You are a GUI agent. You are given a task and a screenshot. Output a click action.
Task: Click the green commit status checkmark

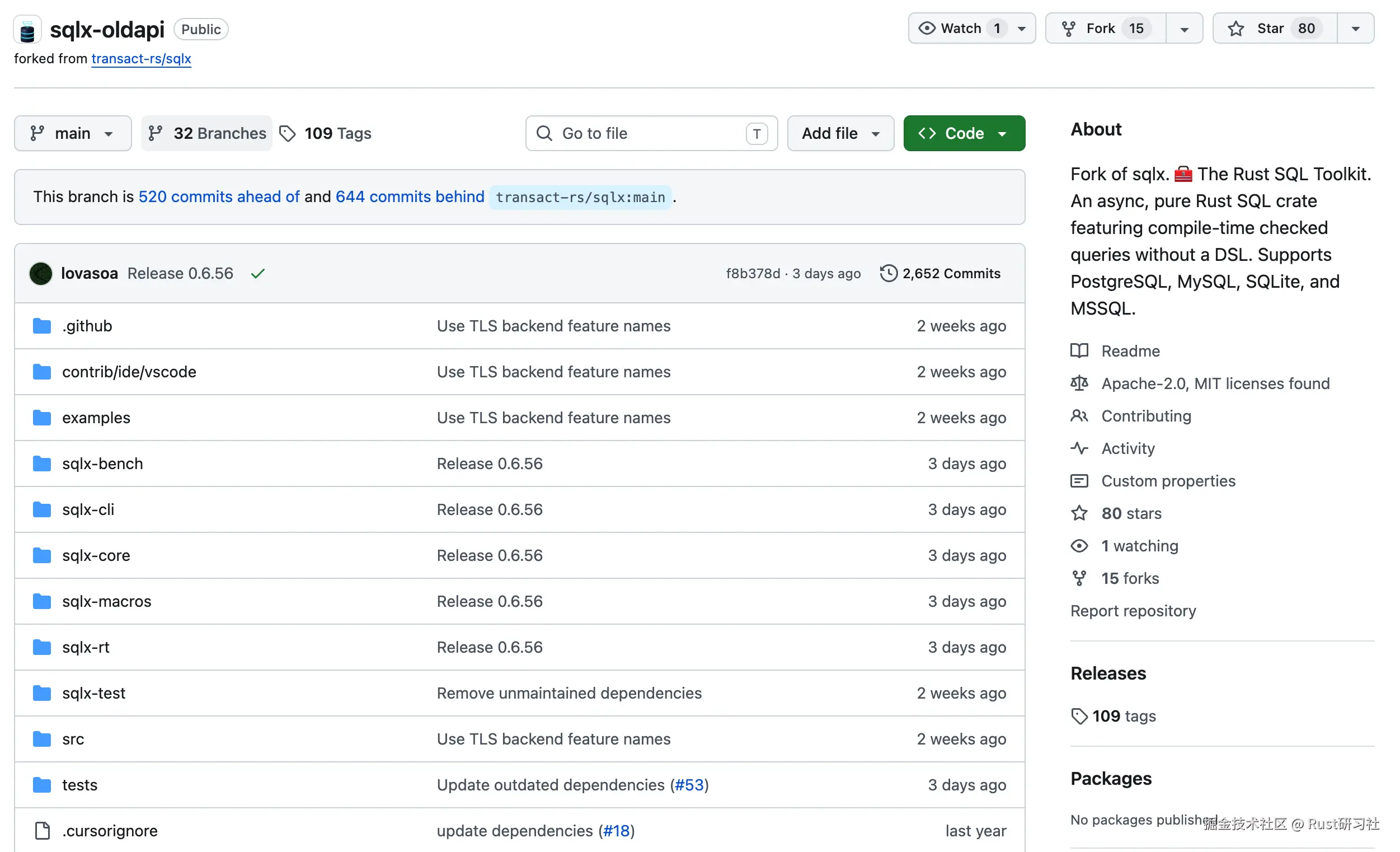coord(258,273)
